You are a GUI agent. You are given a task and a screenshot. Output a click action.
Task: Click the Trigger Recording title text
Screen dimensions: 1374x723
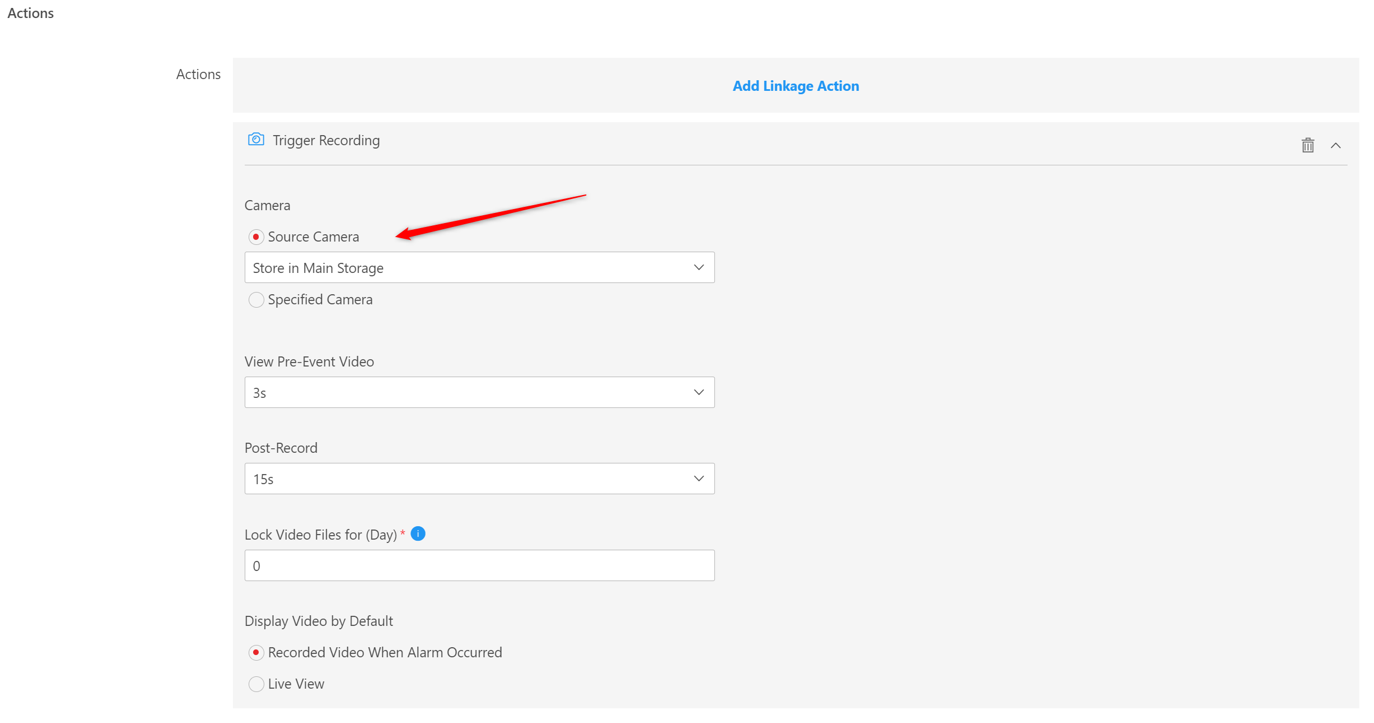(326, 141)
